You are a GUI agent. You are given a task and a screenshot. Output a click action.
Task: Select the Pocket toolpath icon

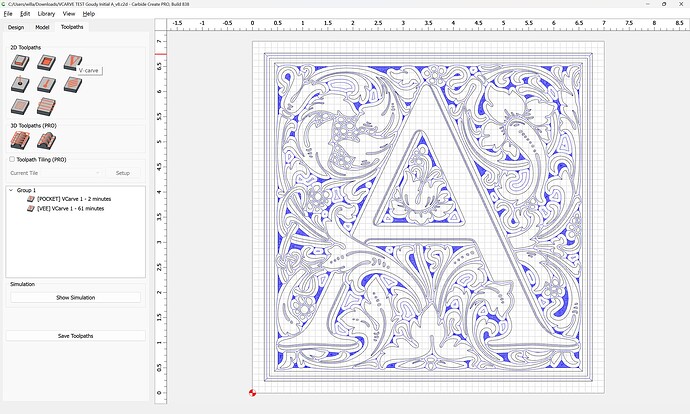click(x=45, y=63)
